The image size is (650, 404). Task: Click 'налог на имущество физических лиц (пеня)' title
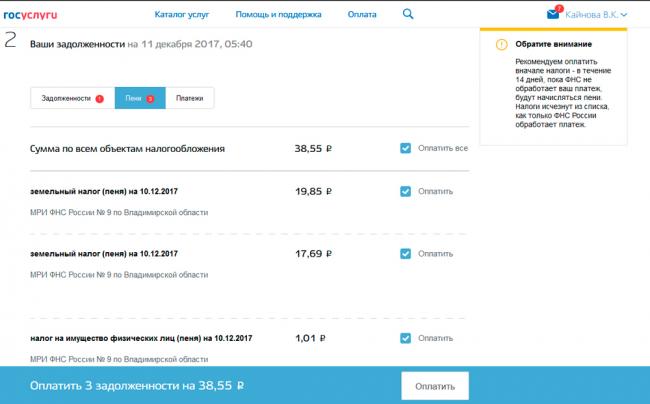[x=141, y=338]
